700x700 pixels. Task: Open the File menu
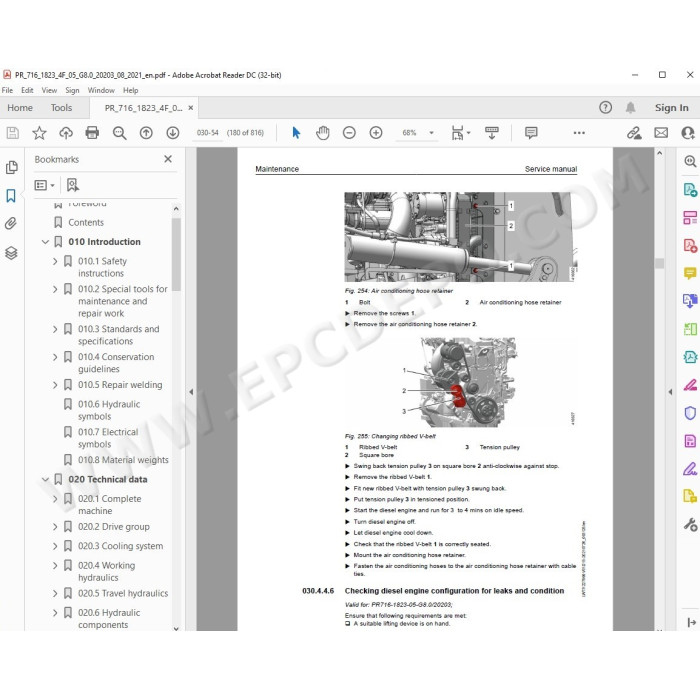(x=7, y=90)
